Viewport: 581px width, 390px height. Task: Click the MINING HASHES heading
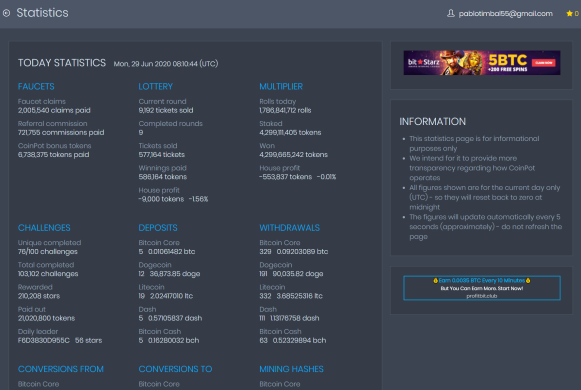[291, 369]
